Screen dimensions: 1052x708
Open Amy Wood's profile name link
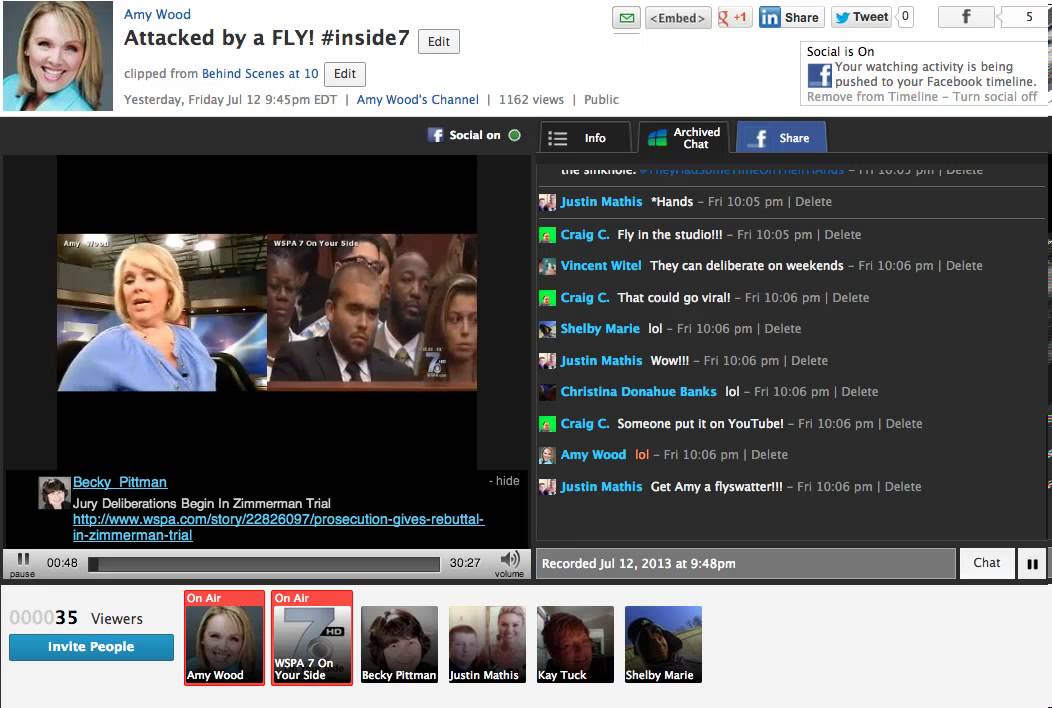click(157, 14)
